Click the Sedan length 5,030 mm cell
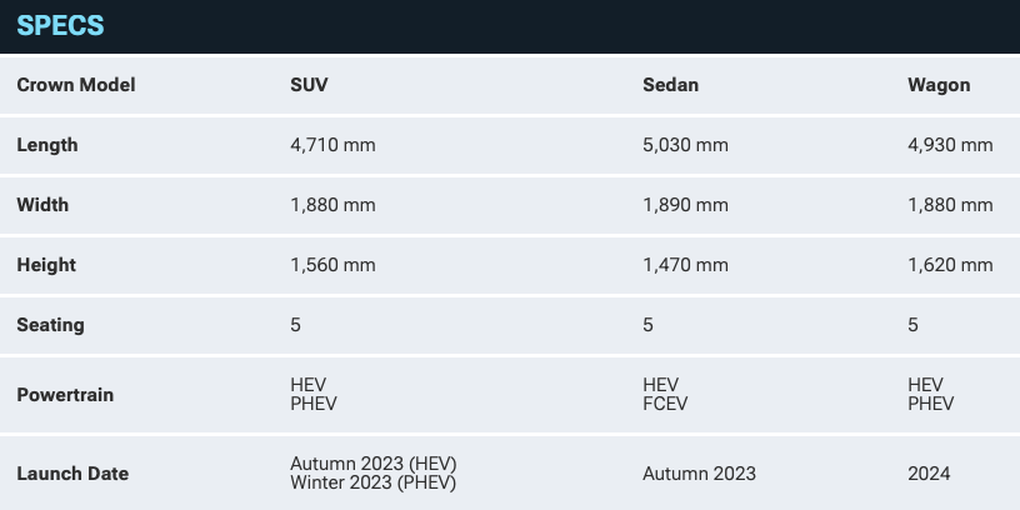1020x510 pixels. [686, 145]
